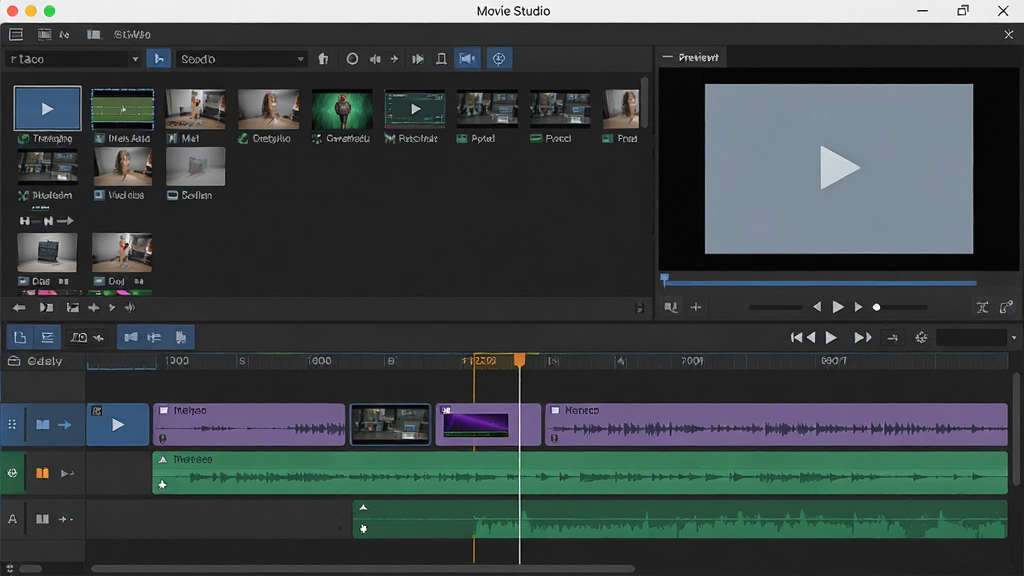Click the A icon on the bottom audio track
Viewport: 1024px width, 576px height.
(12, 519)
